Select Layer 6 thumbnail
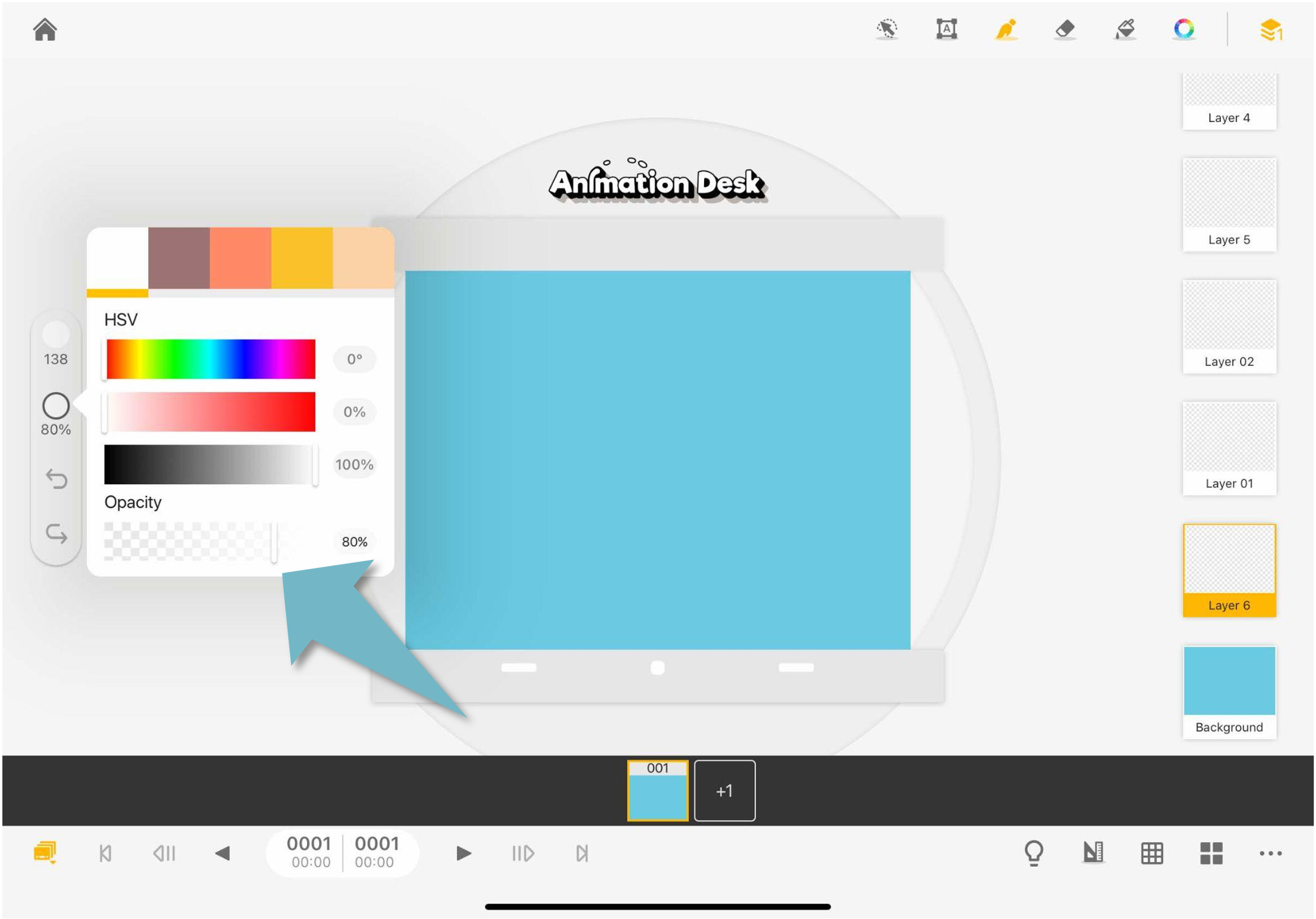 1229,570
